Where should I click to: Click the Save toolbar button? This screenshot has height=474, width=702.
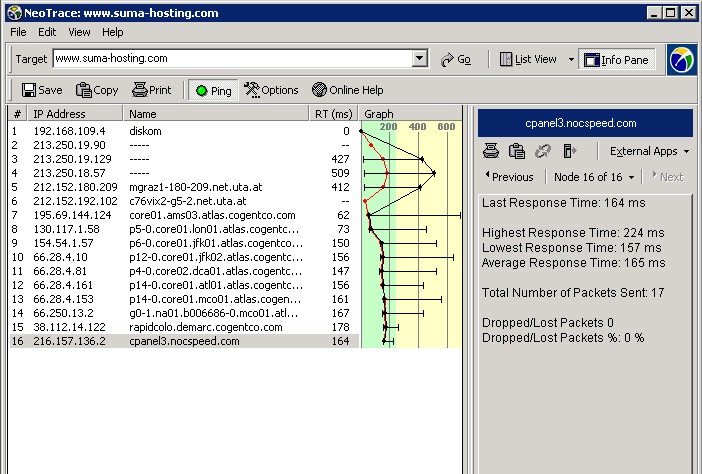click(42, 90)
